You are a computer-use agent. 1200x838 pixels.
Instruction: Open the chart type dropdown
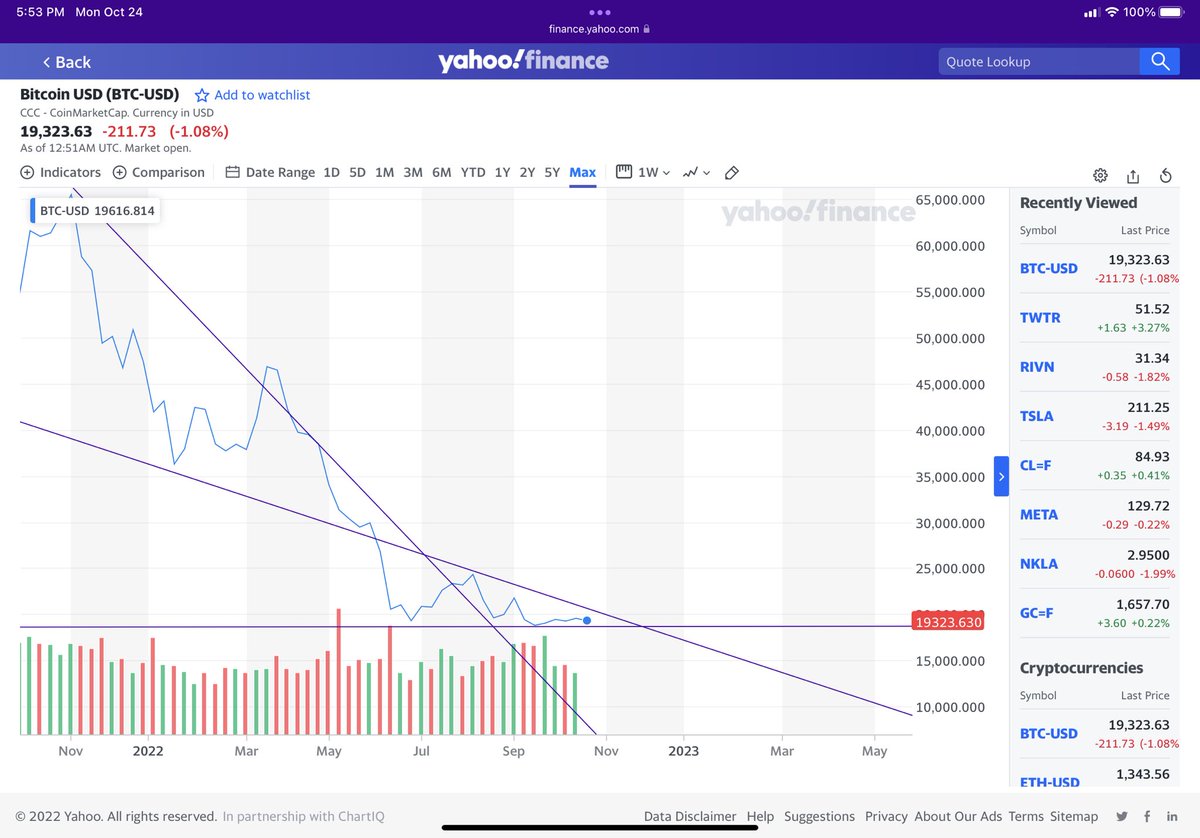click(x=696, y=172)
